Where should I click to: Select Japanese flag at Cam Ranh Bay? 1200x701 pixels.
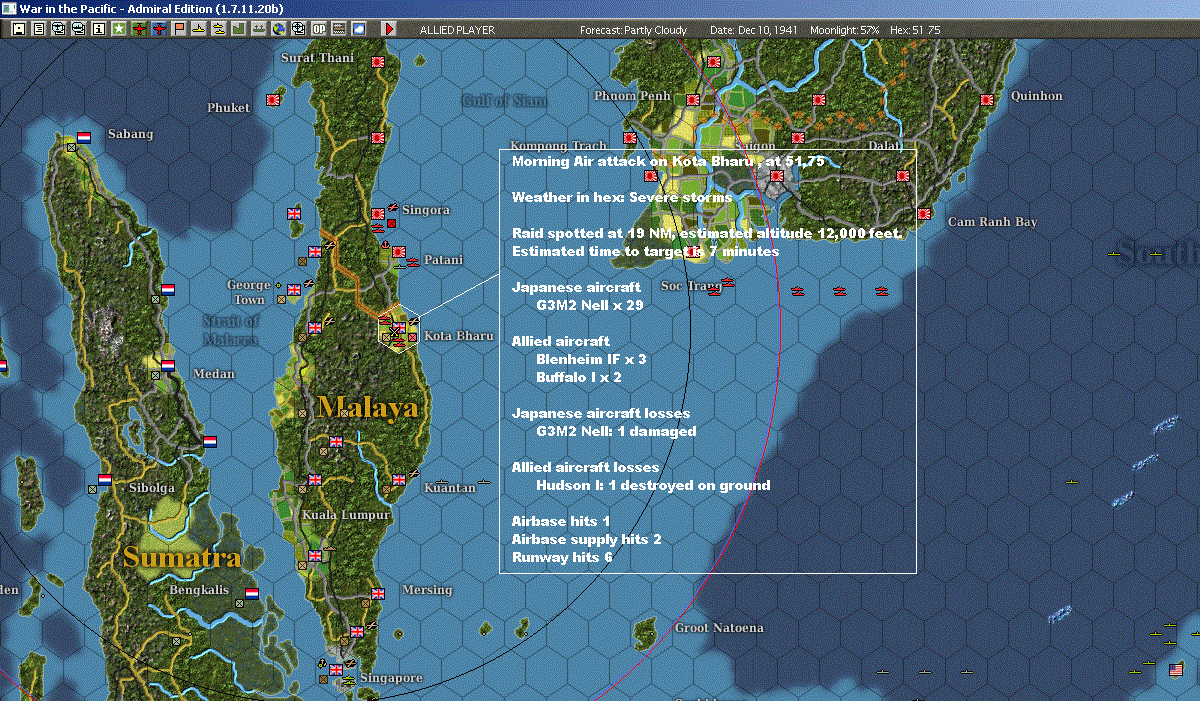[x=924, y=214]
